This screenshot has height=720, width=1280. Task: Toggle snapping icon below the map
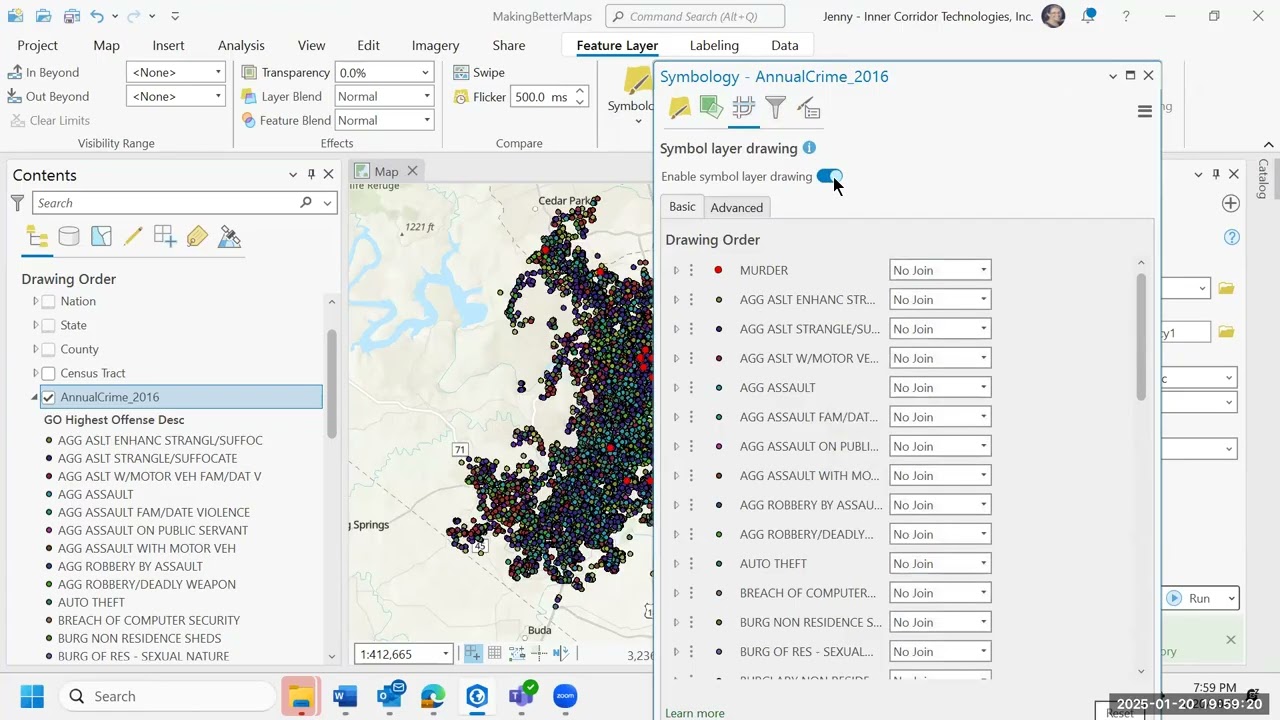[473, 653]
